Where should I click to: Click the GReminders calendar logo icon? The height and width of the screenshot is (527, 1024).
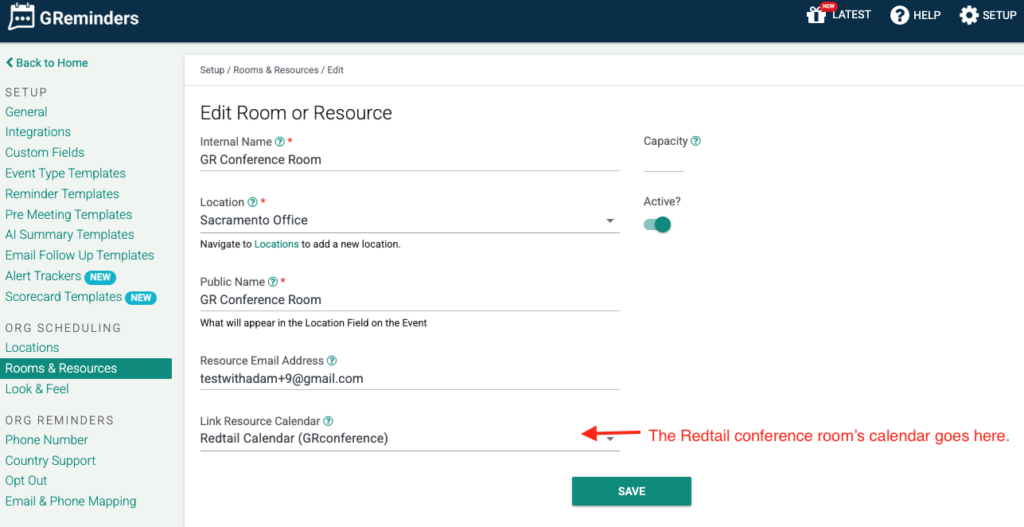[21, 17]
